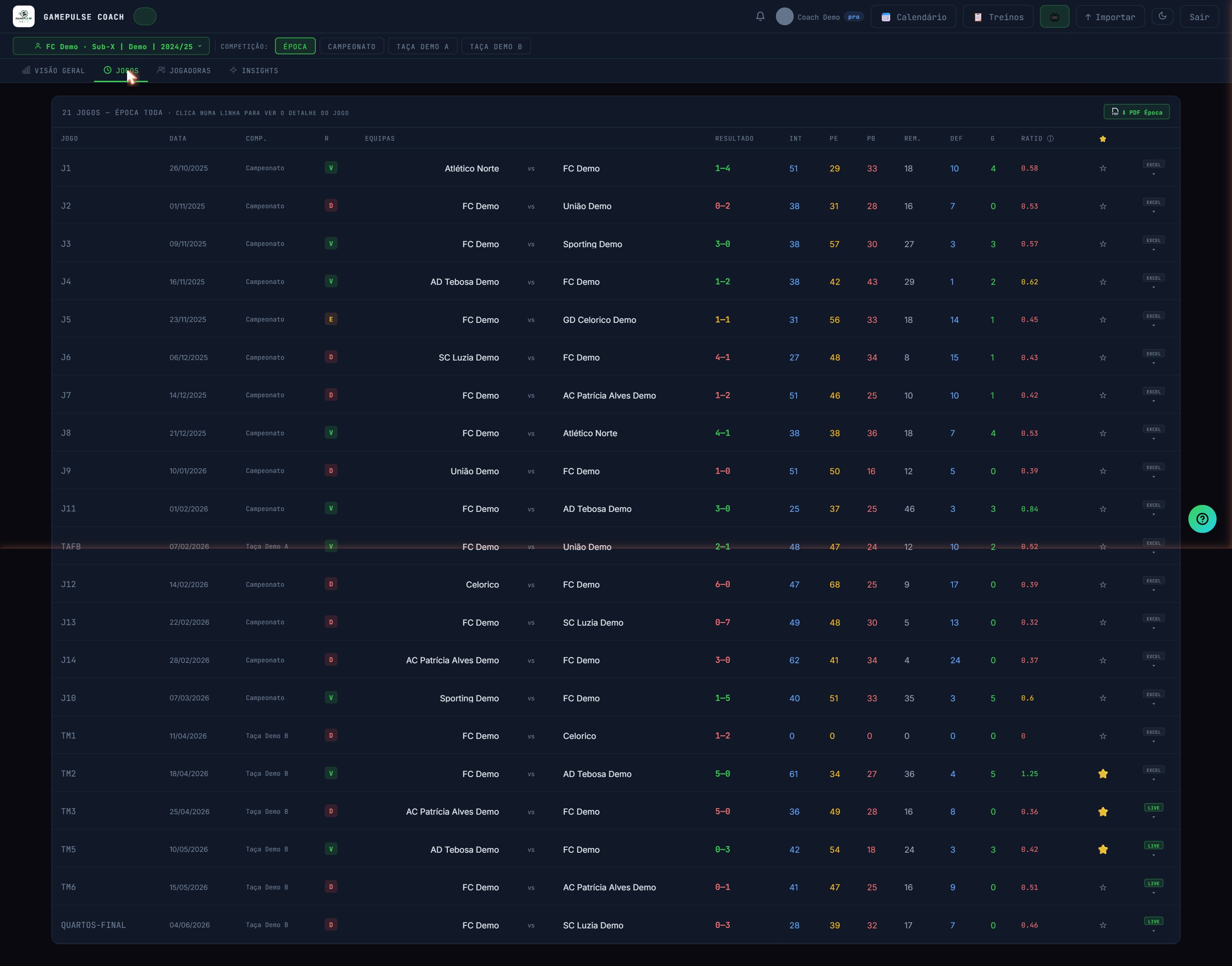Open the notifications bell
Image resolution: width=1232 pixels, height=966 pixels.
pyautogui.click(x=760, y=16)
